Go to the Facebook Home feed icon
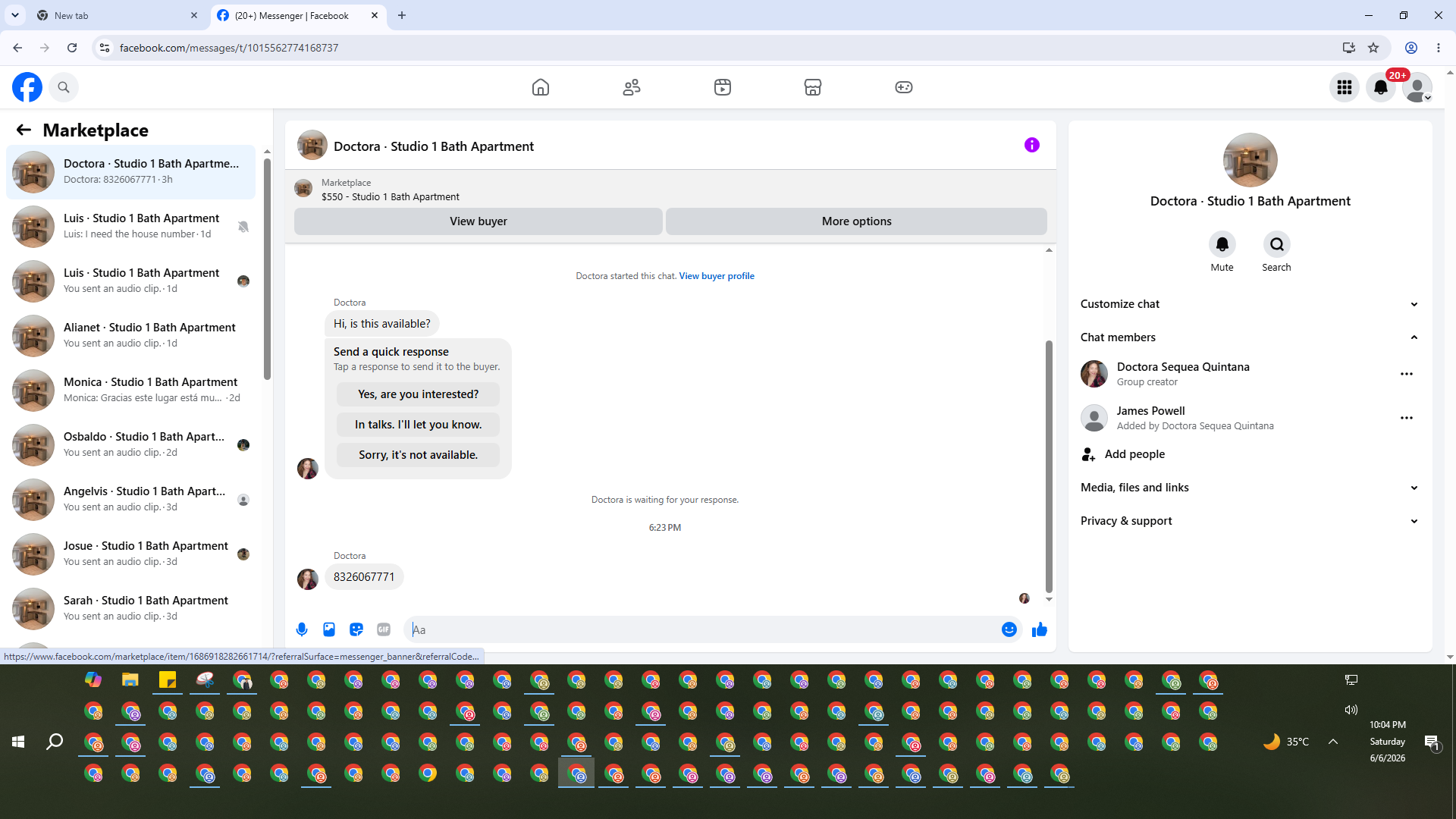1456x819 pixels. click(x=541, y=87)
